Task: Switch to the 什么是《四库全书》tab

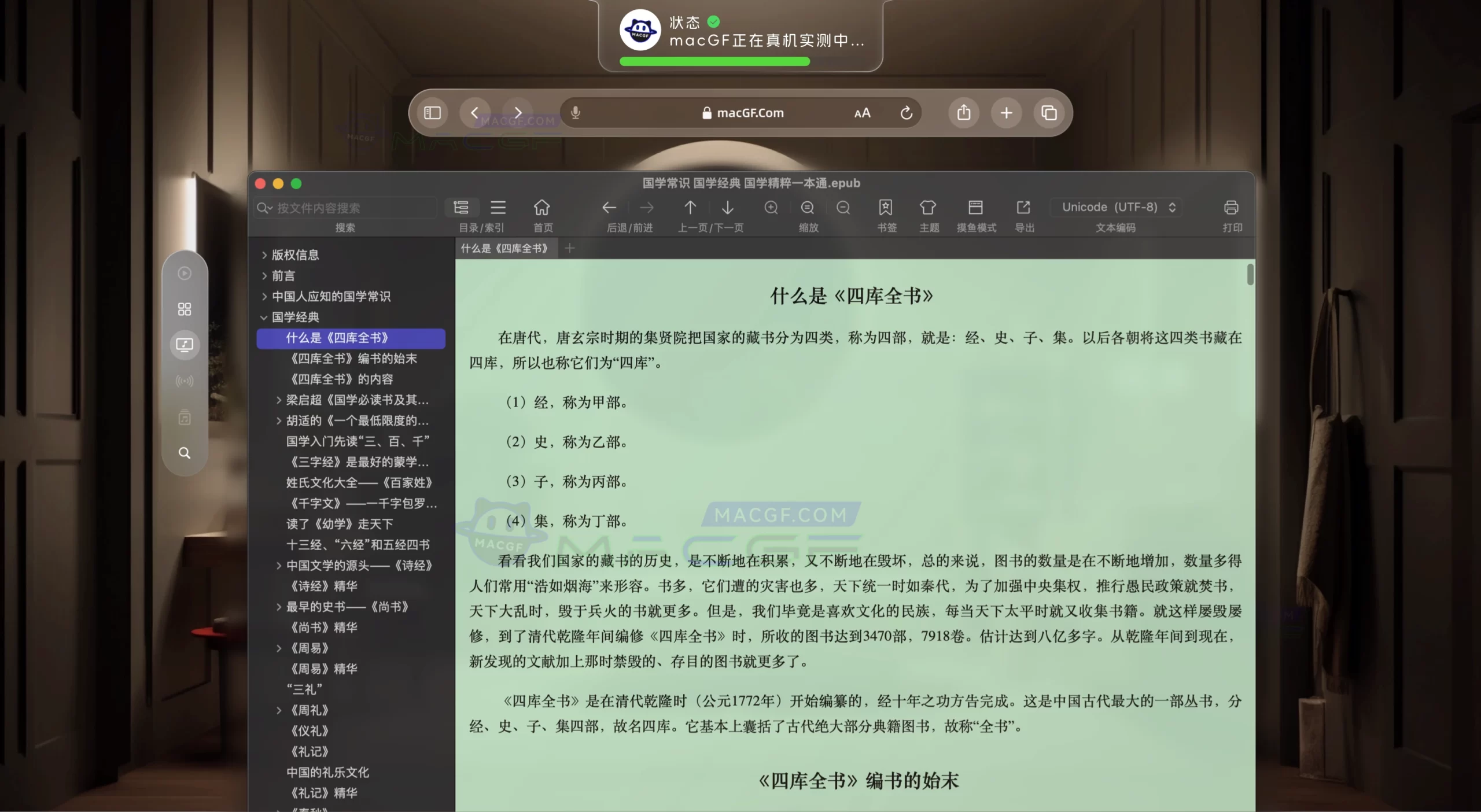Action: coord(506,248)
